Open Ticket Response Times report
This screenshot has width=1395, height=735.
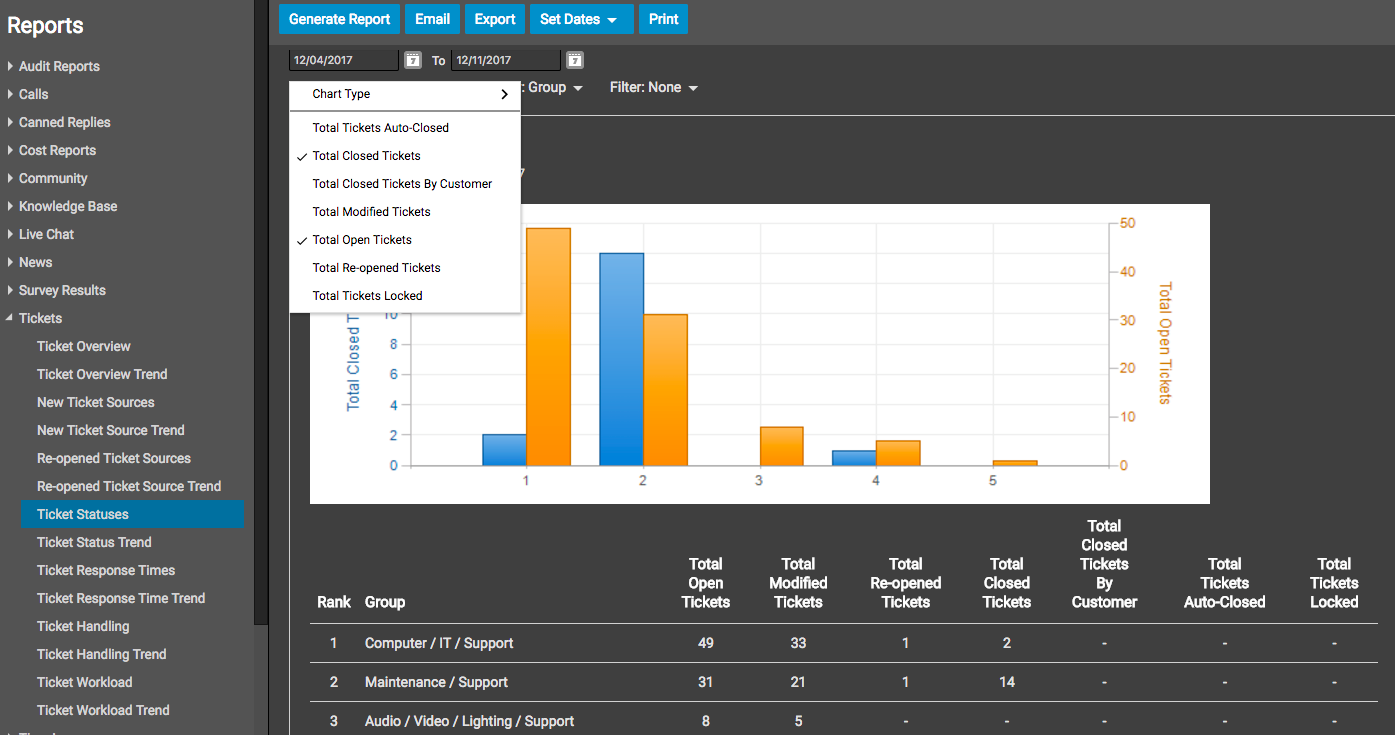tap(106, 570)
